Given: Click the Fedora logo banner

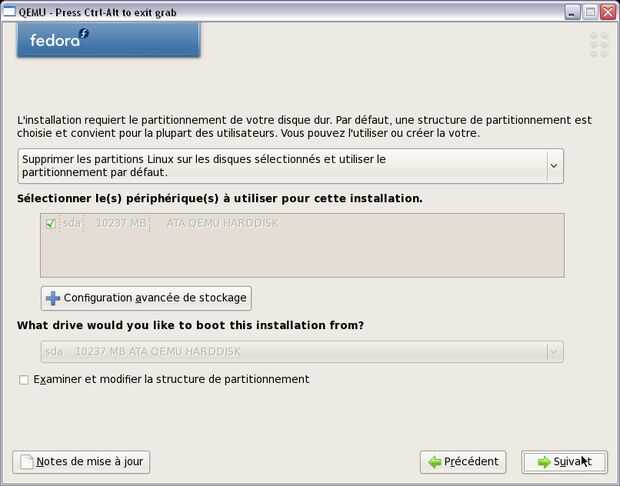Looking at the screenshot, I should tap(109, 40).
